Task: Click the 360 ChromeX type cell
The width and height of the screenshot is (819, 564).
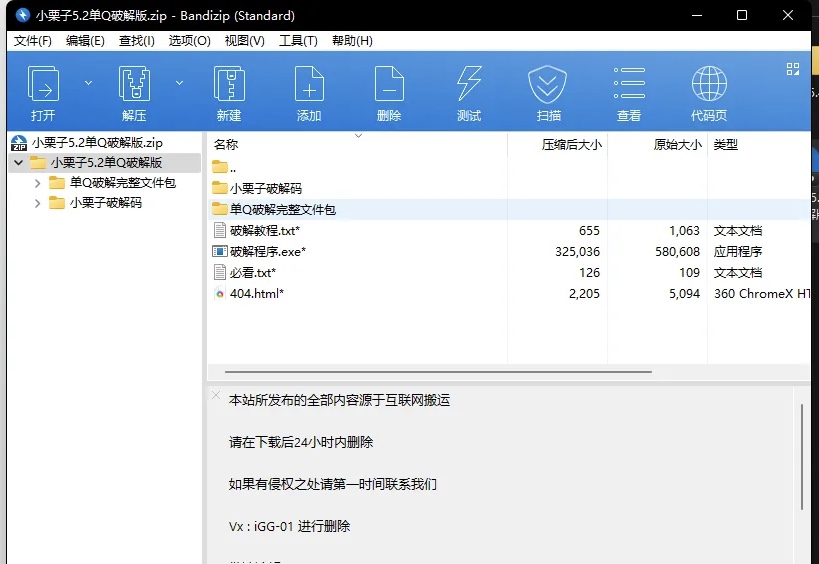Action: point(762,293)
